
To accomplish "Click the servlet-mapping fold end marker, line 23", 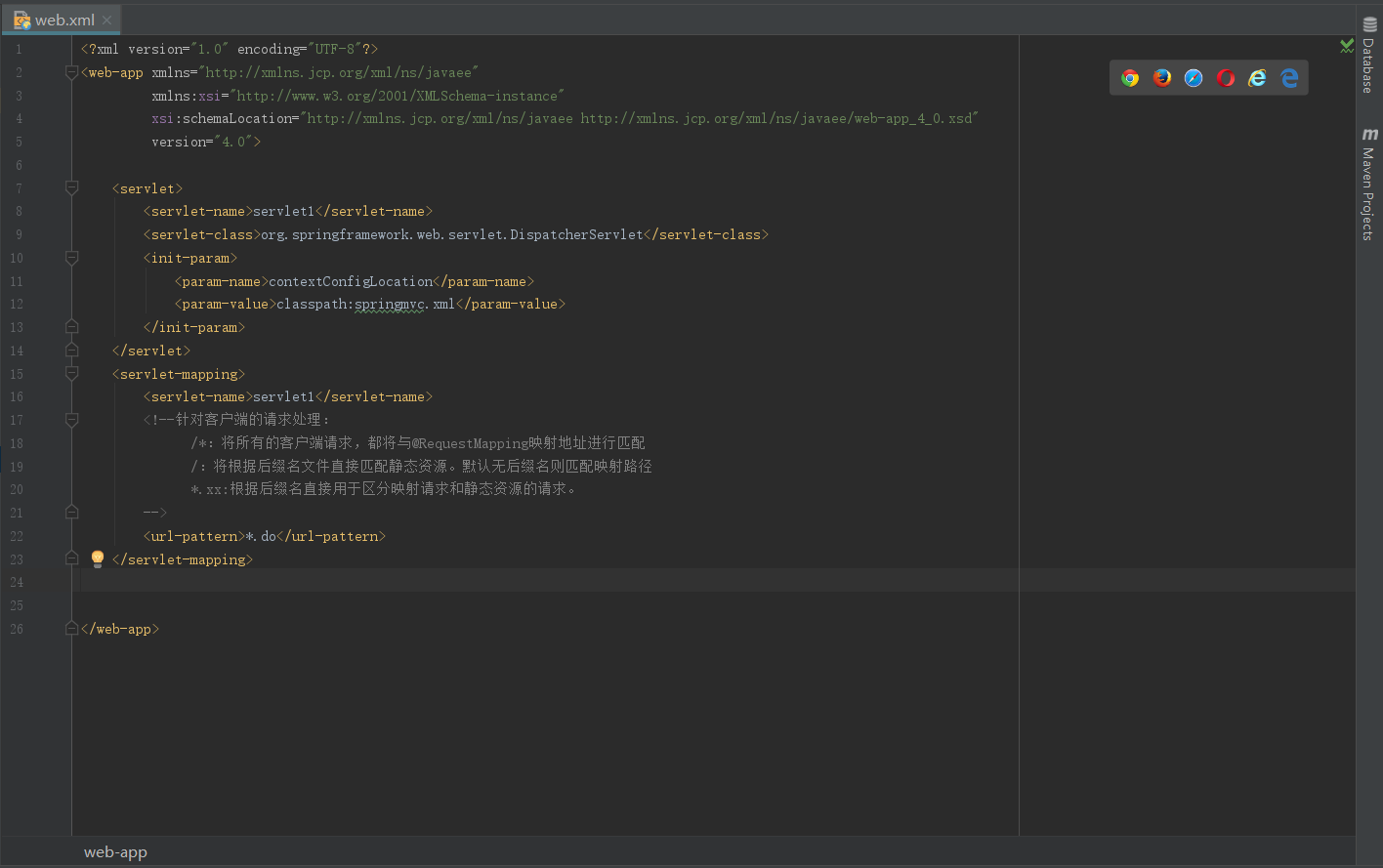I will click(71, 558).
